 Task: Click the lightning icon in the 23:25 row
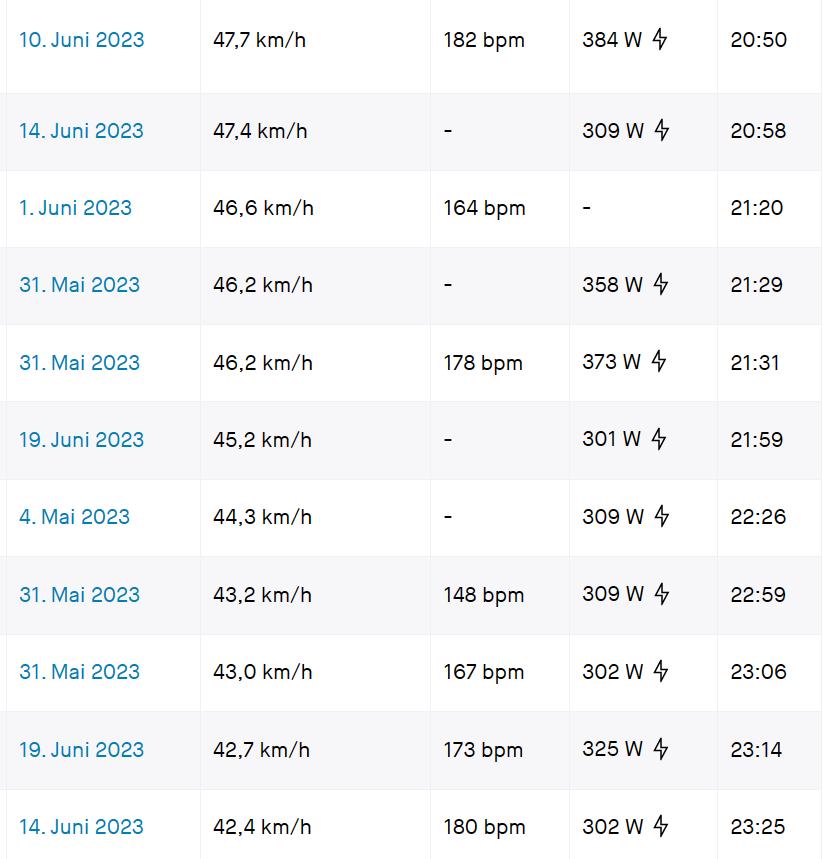pyautogui.click(x=660, y=827)
